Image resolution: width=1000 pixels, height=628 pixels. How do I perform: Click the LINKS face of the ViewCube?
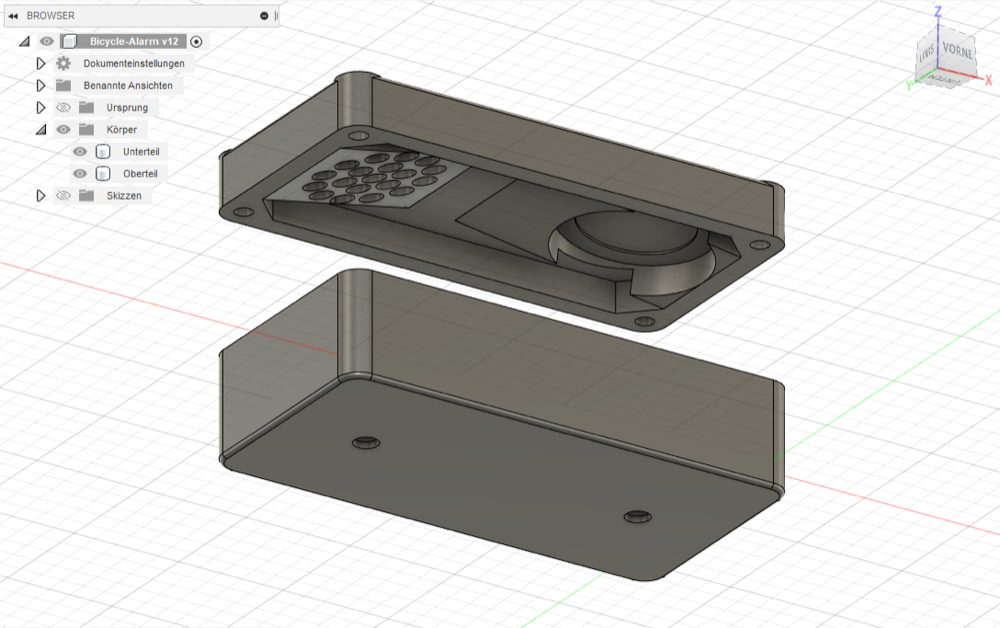click(x=927, y=54)
